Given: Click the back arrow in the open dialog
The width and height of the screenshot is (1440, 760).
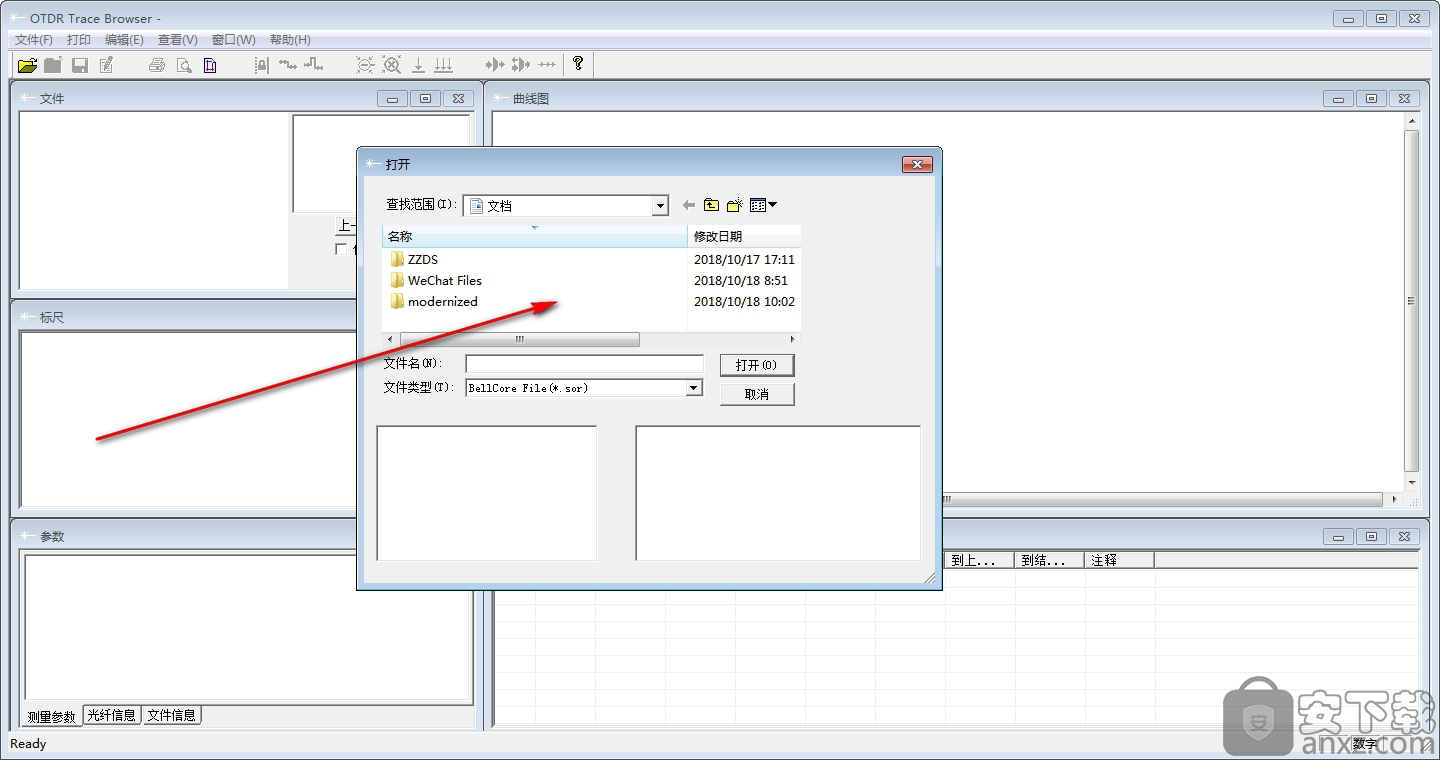Looking at the screenshot, I should point(688,205).
